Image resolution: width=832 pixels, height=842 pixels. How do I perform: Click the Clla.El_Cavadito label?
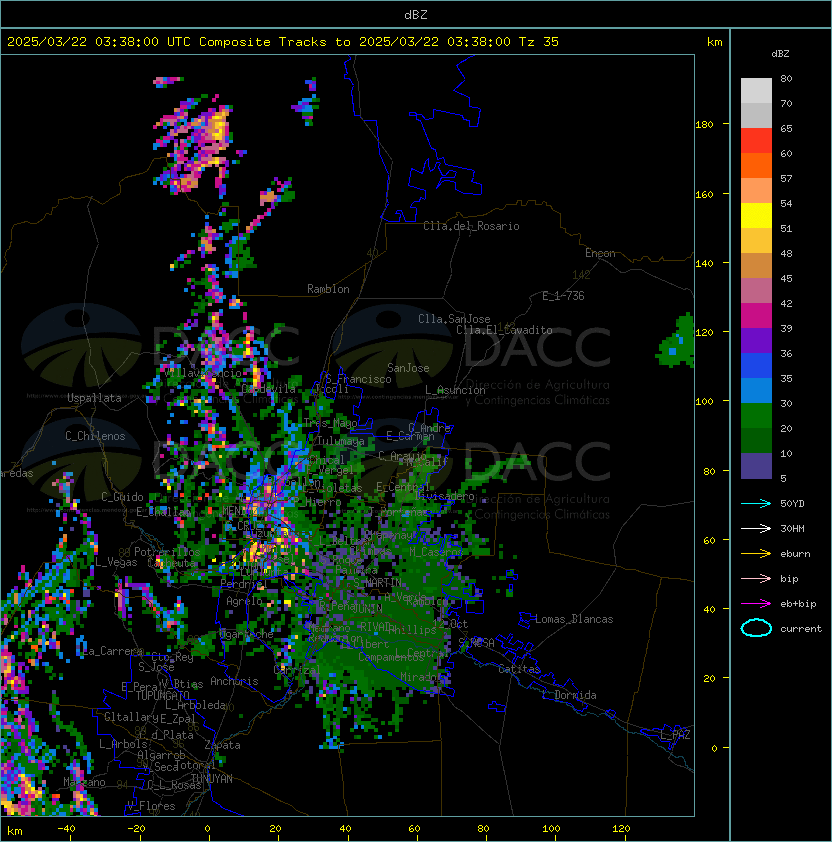[x=504, y=330]
